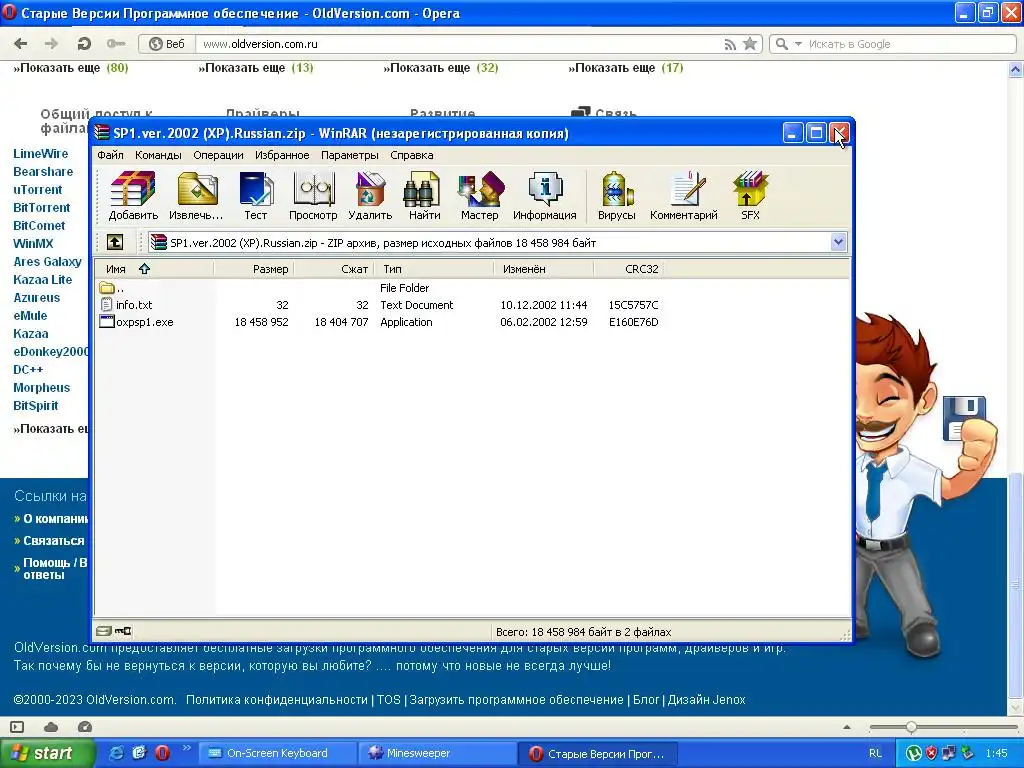Switch to On-Screen Keyboard taskbar button
The height and width of the screenshot is (768, 1024).
tap(278, 753)
